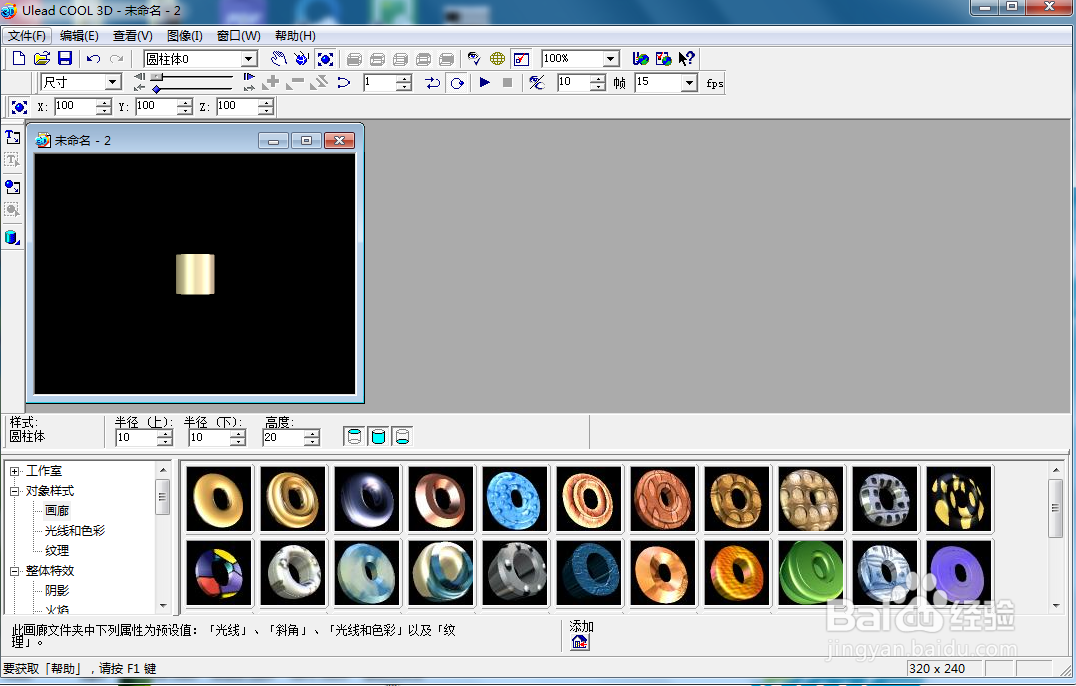Select the Insert Text tool in left toolbar

[x=12, y=137]
